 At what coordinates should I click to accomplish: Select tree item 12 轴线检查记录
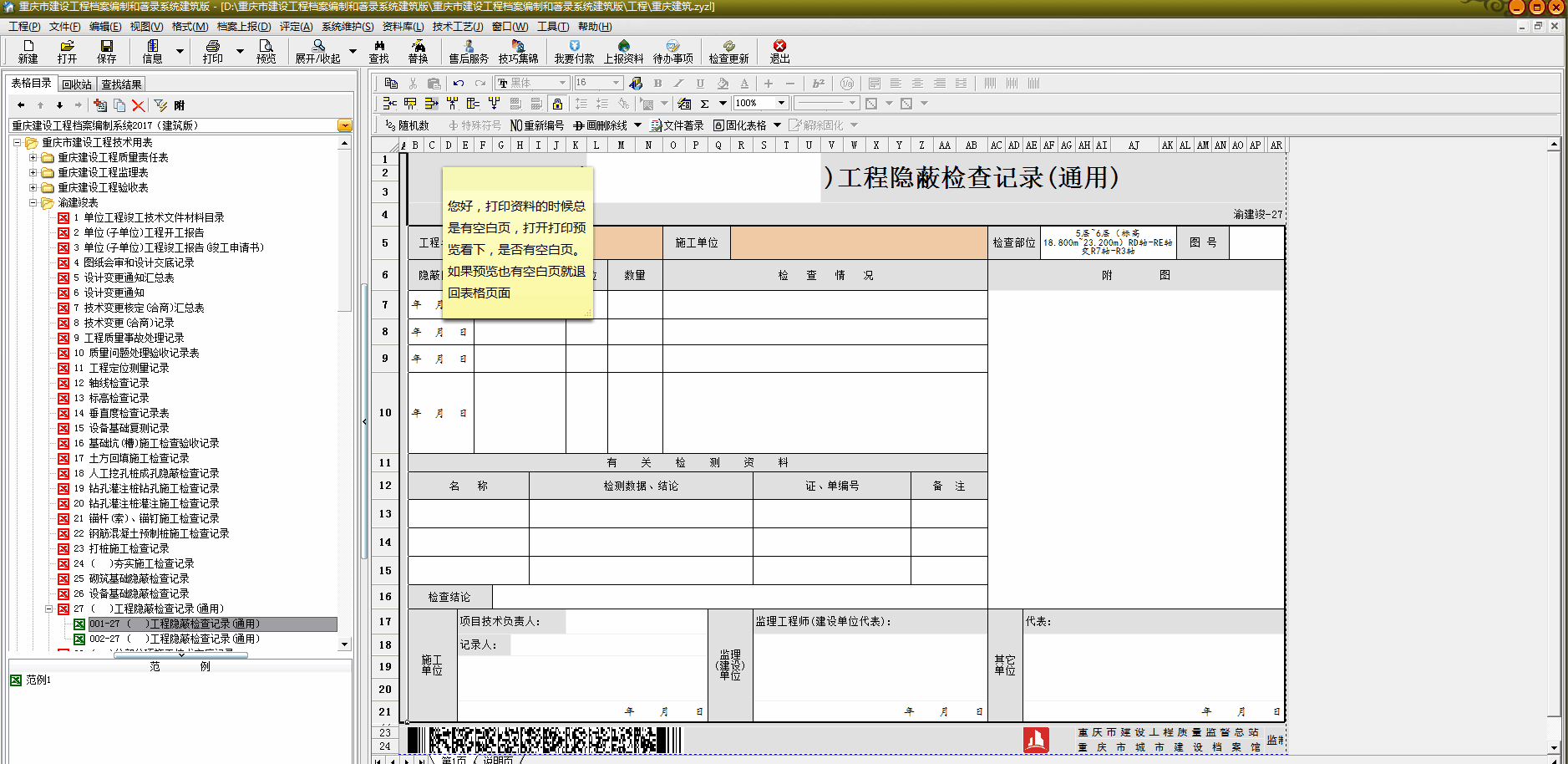119,383
